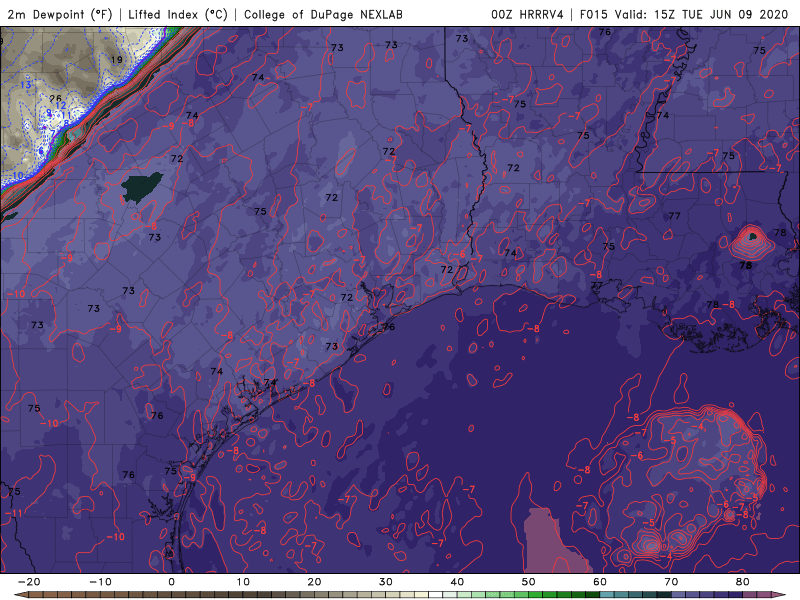This screenshot has height=600, width=800.
Task: Click the "Lifted Index (°C)" title label
Action: (178, 14)
